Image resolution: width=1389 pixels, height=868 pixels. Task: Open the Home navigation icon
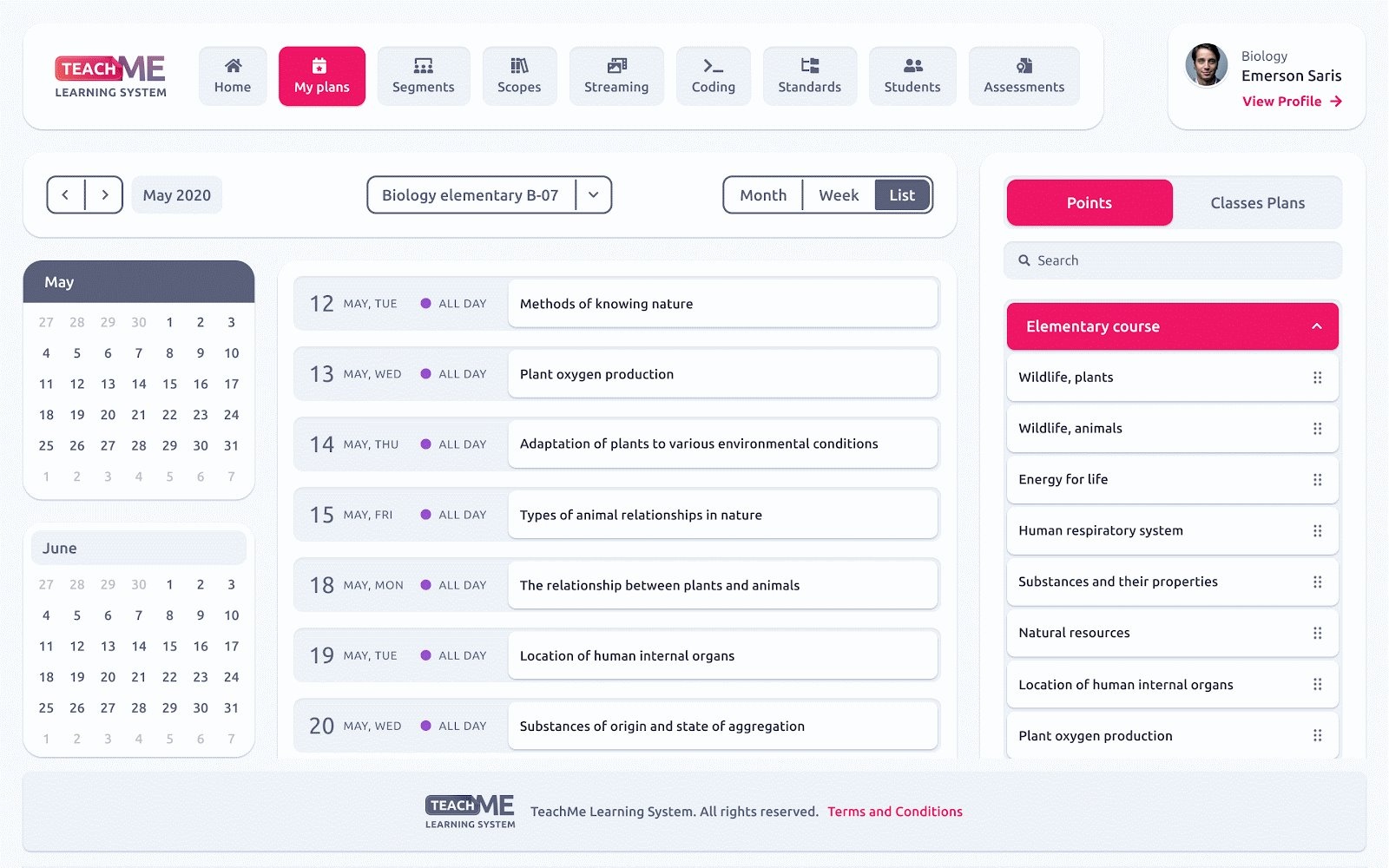233,67
